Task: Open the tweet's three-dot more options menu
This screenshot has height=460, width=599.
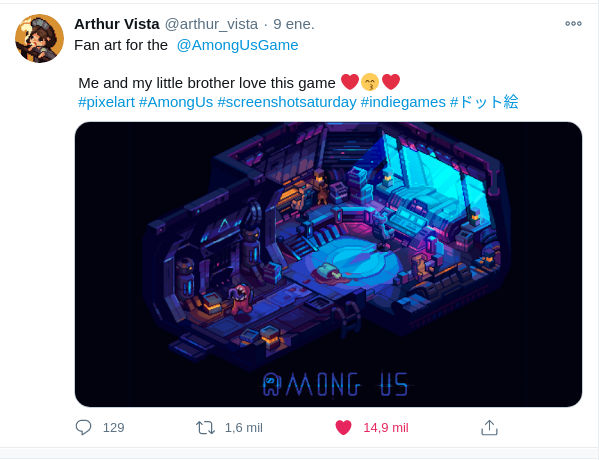Action: point(573,24)
